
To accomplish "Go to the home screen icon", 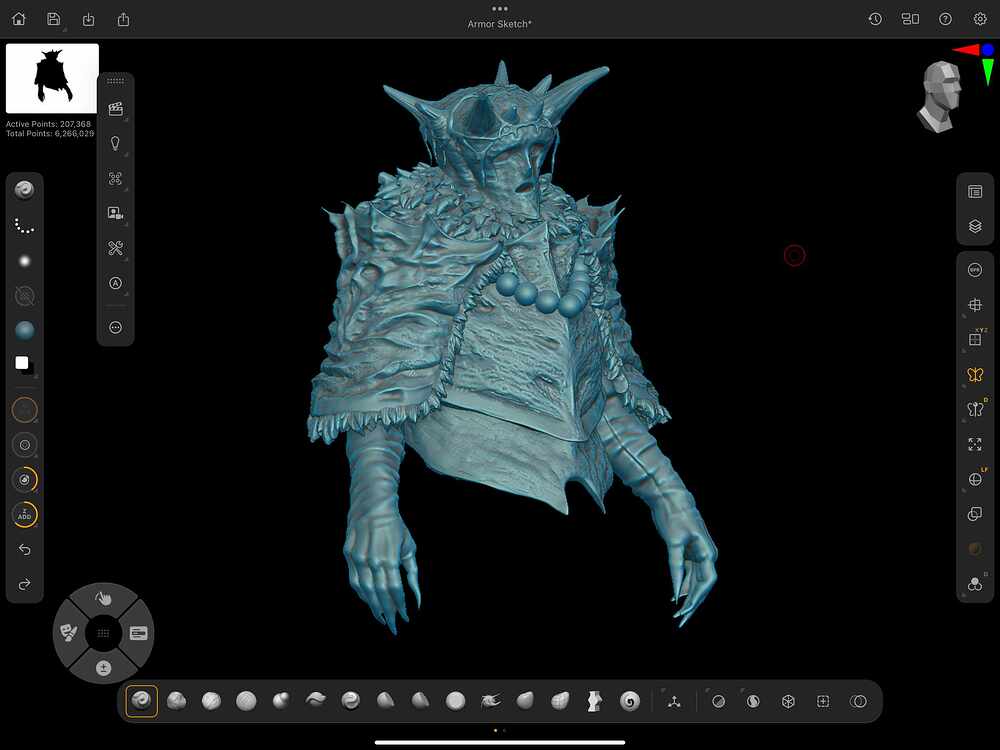I will [19, 19].
